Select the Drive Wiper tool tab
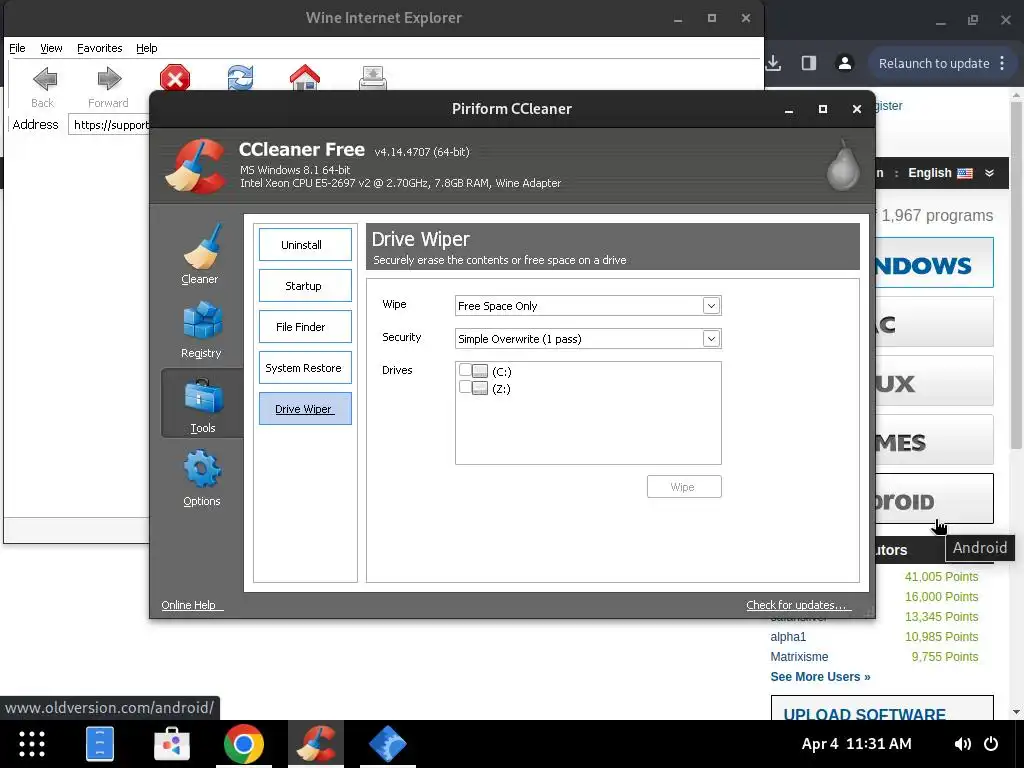 click(x=305, y=409)
